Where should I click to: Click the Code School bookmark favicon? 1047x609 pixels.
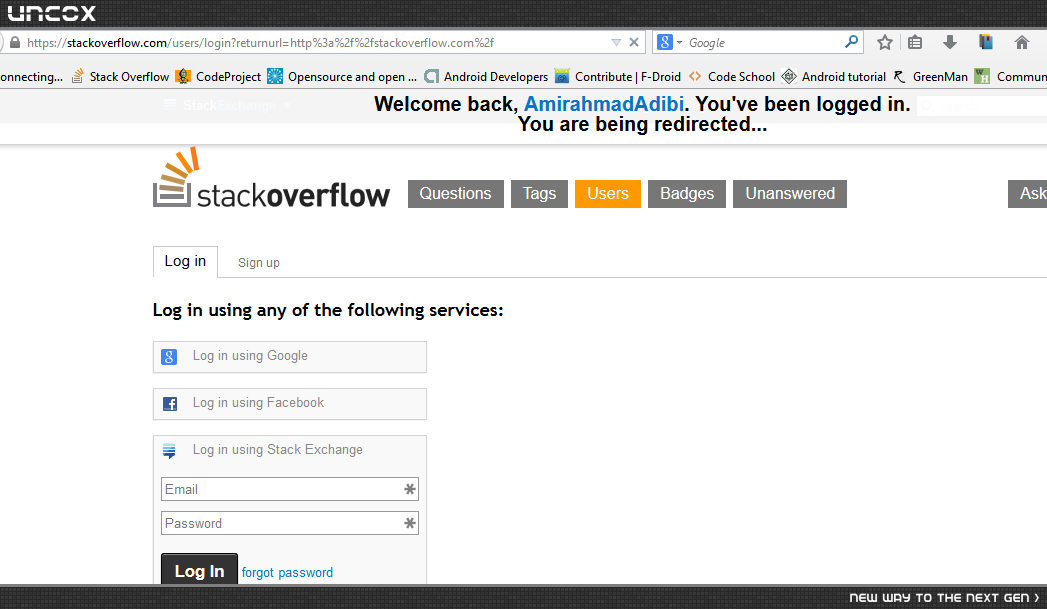click(x=695, y=76)
